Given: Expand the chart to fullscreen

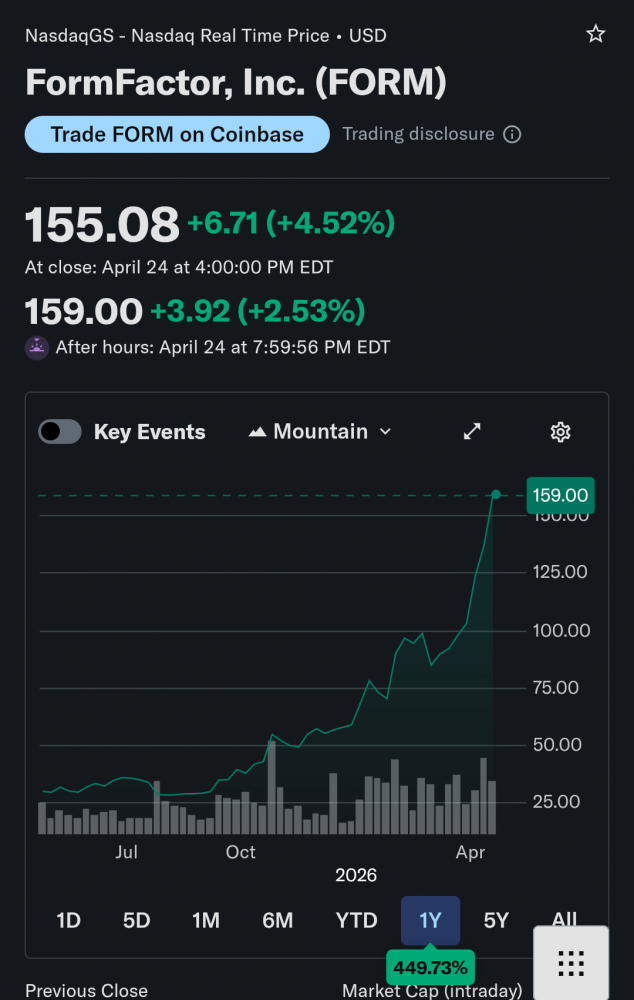Looking at the screenshot, I should point(472,432).
